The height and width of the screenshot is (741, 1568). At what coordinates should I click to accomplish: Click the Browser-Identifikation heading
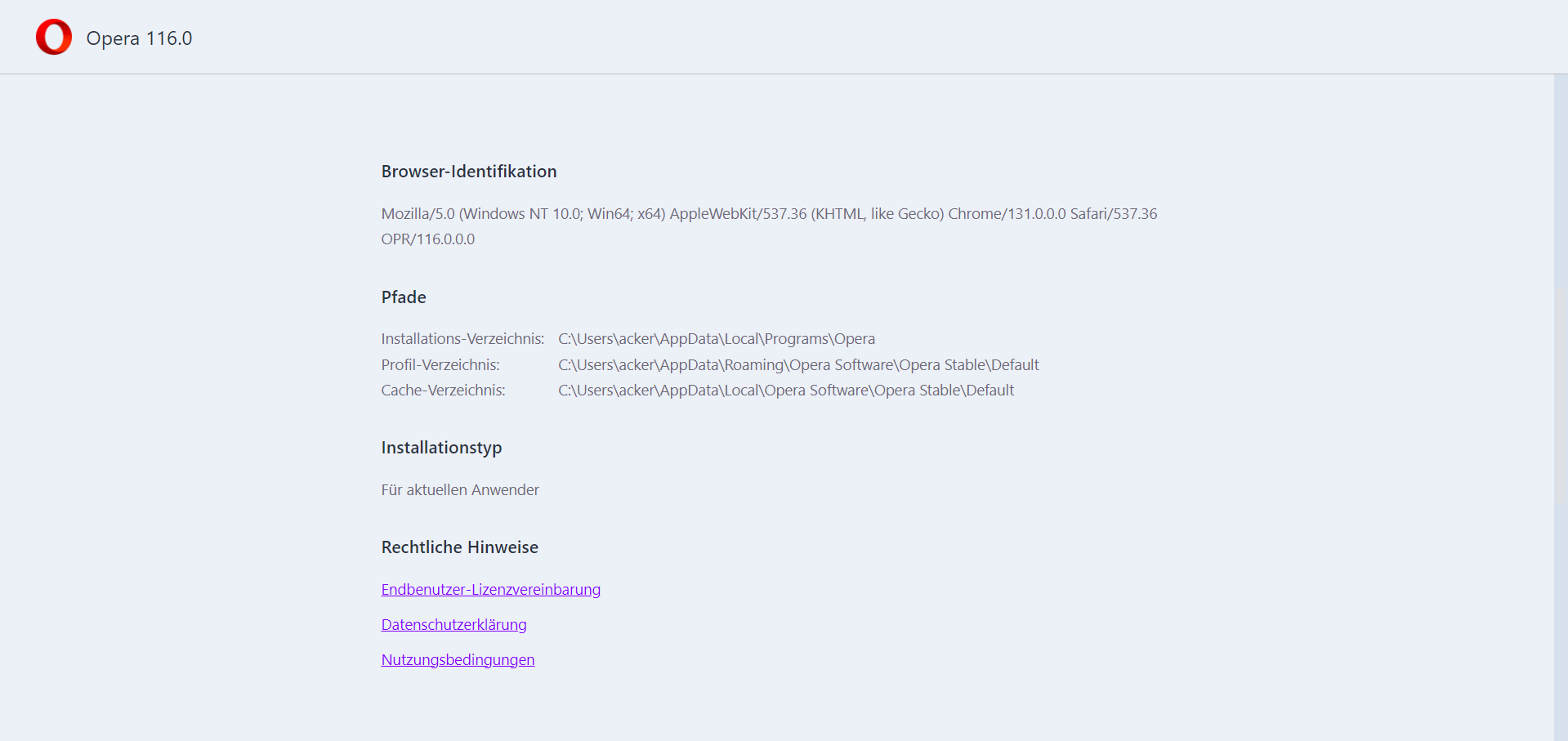point(469,172)
